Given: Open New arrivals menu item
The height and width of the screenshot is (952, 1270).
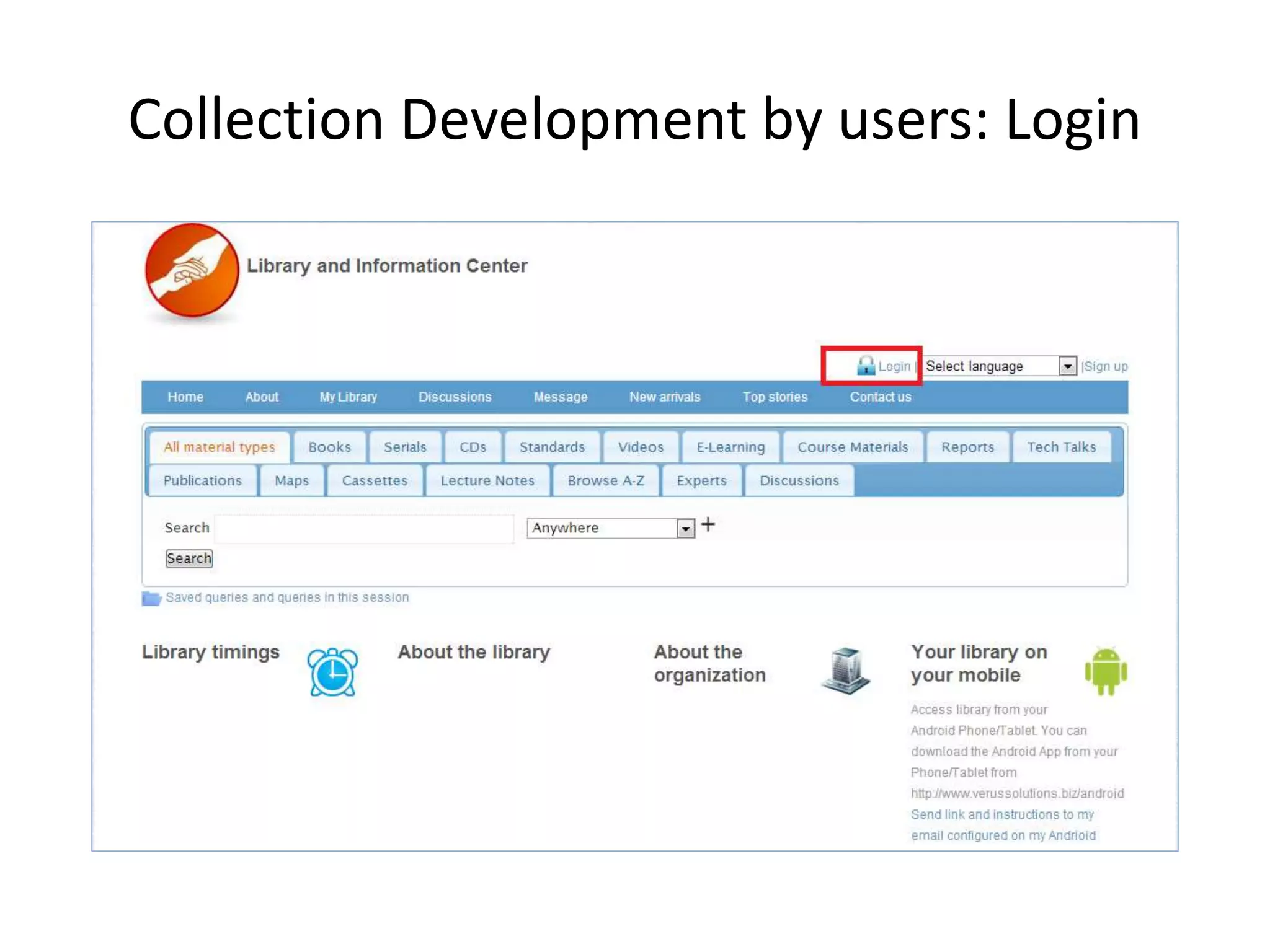Looking at the screenshot, I should (x=665, y=397).
